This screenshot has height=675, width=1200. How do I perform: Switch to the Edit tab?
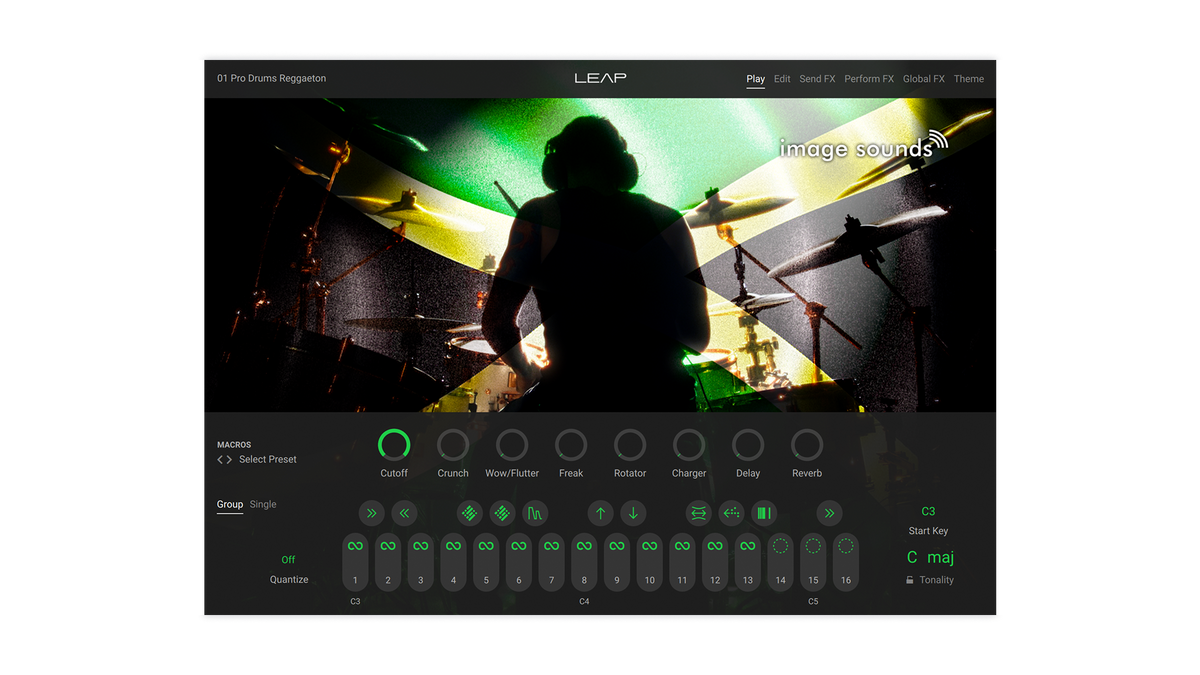pyautogui.click(x=782, y=78)
